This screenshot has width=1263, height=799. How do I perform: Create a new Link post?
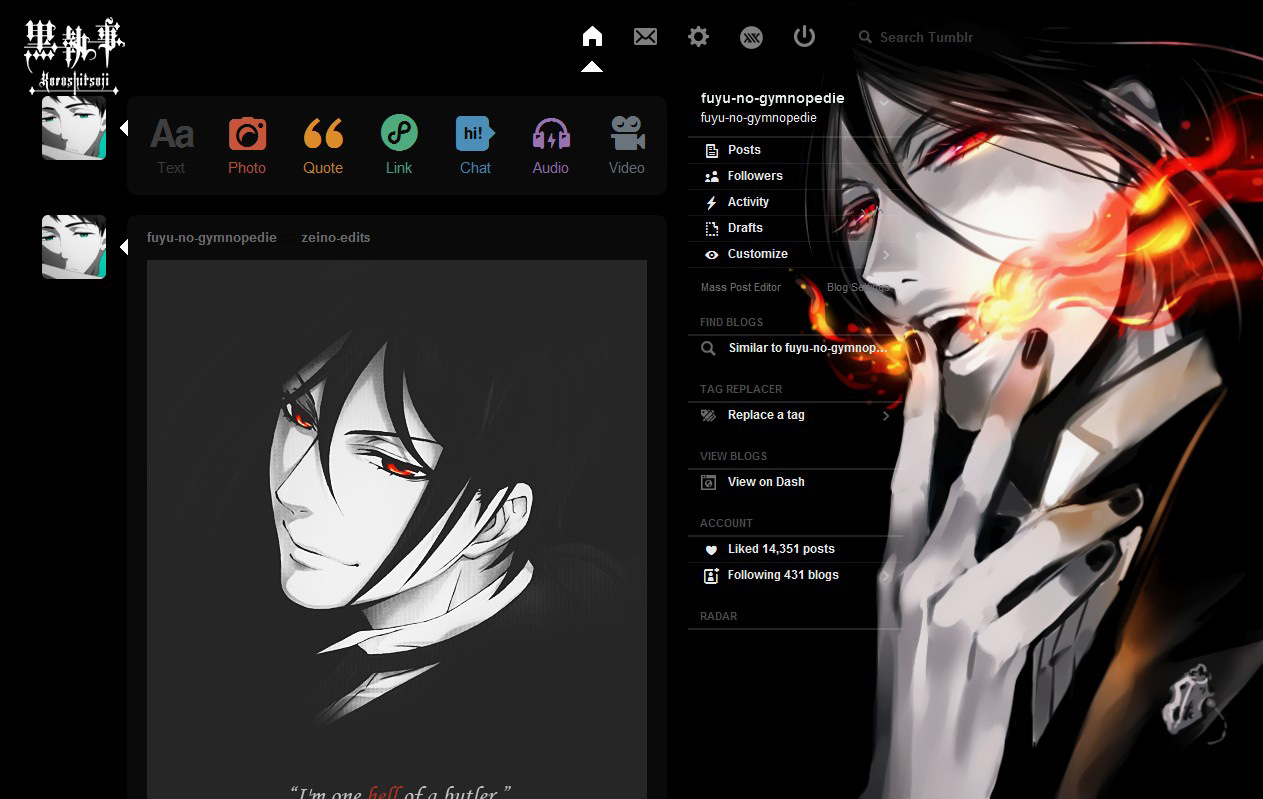[x=399, y=145]
